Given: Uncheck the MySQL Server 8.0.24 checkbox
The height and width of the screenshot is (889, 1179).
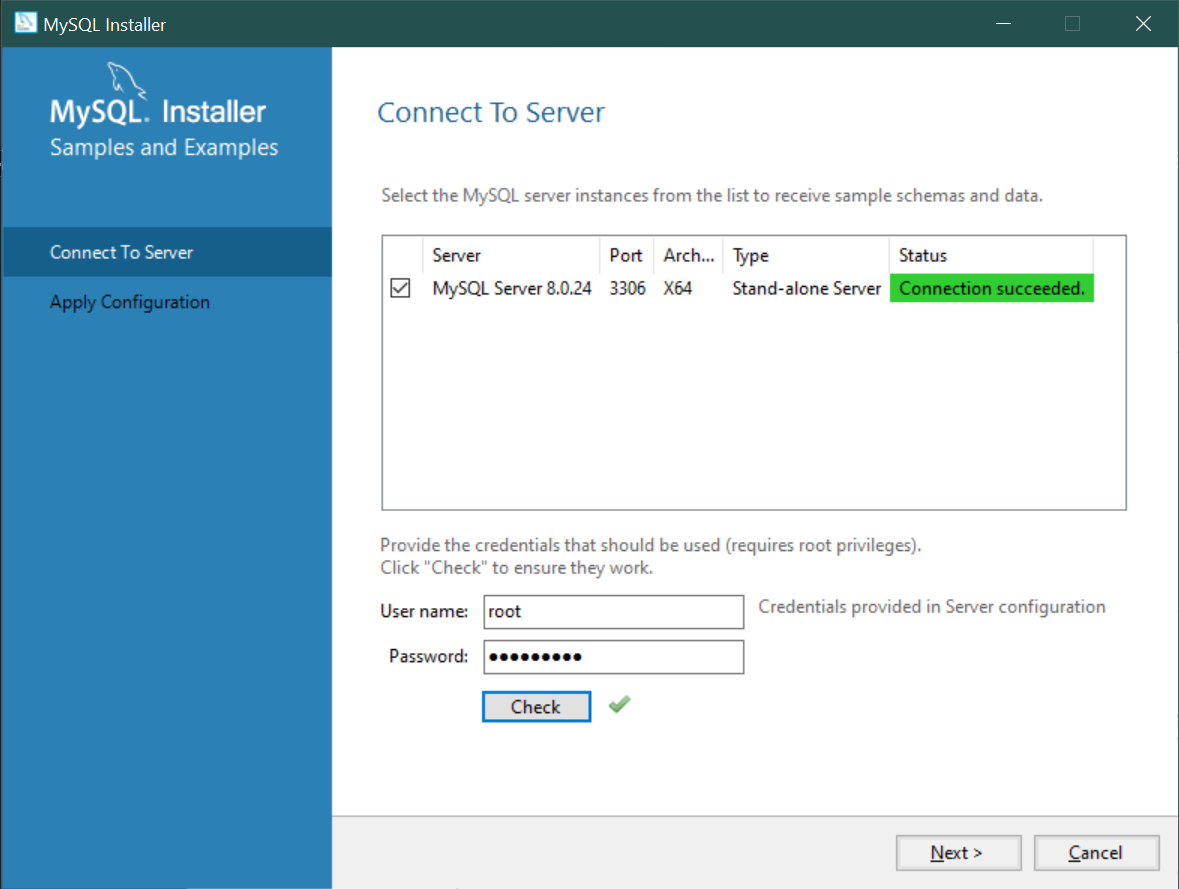Looking at the screenshot, I should 400,288.
